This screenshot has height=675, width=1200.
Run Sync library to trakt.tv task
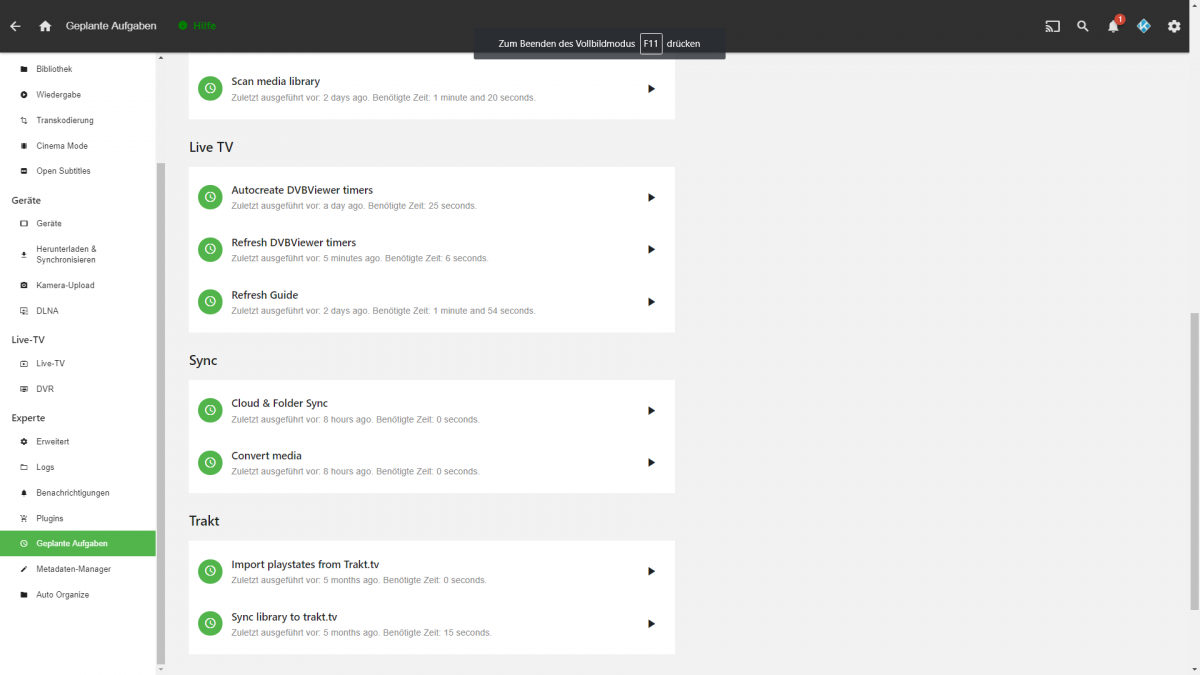click(x=651, y=624)
